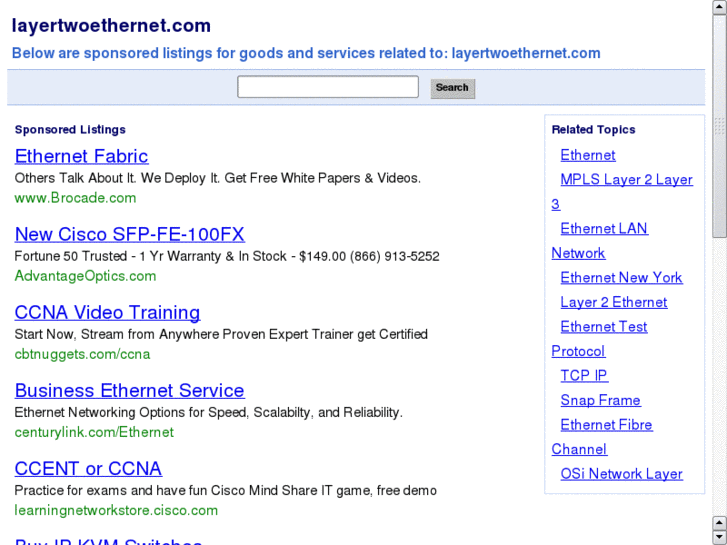Click the Fortune 50 Trusted description

[227, 256]
